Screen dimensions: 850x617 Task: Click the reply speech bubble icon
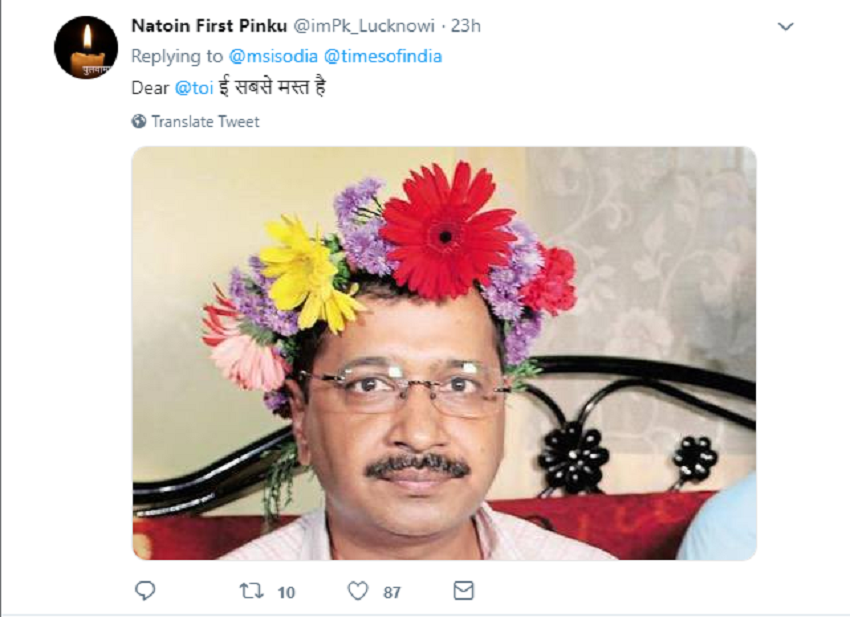145,591
